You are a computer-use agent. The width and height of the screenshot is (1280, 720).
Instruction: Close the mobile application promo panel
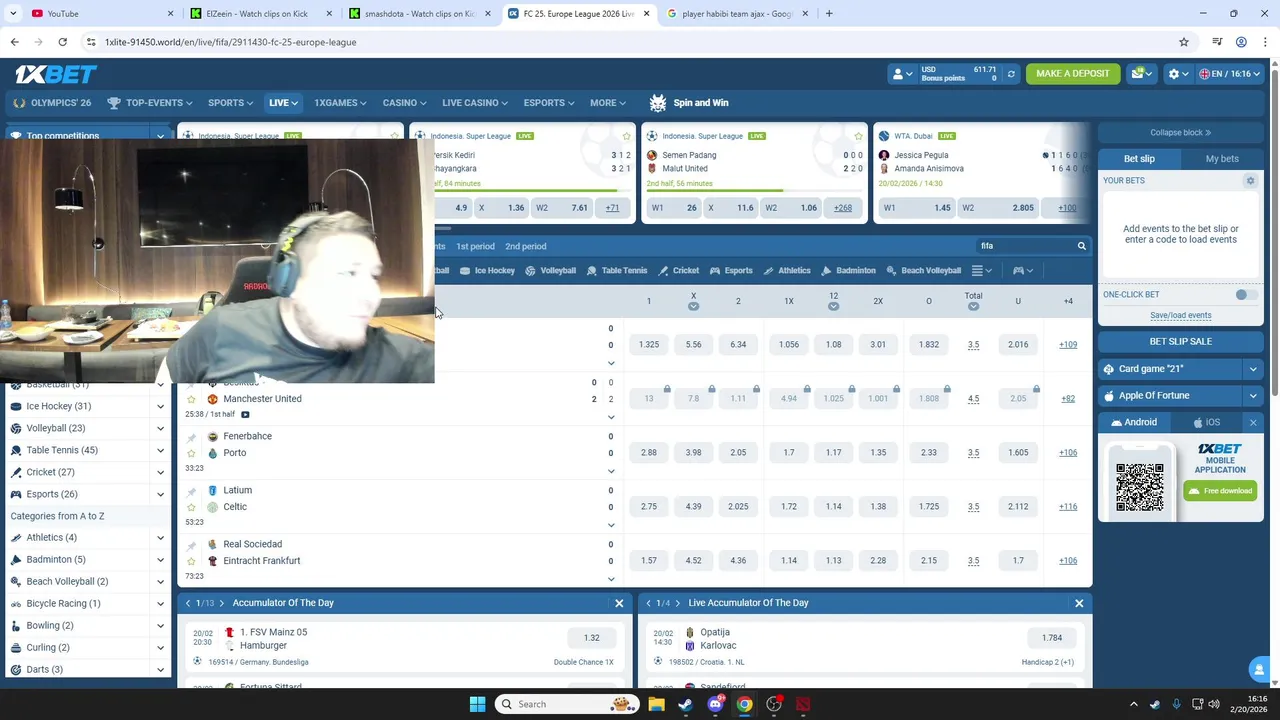(1253, 423)
